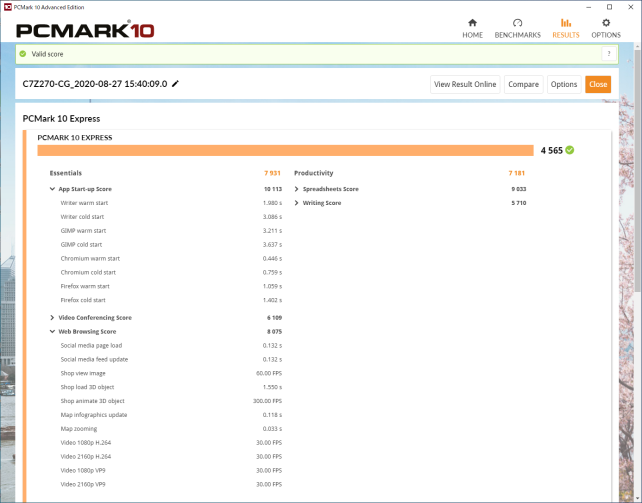Click the pencil edit icon beside result name
This screenshot has height=503, width=642.
[x=175, y=83]
